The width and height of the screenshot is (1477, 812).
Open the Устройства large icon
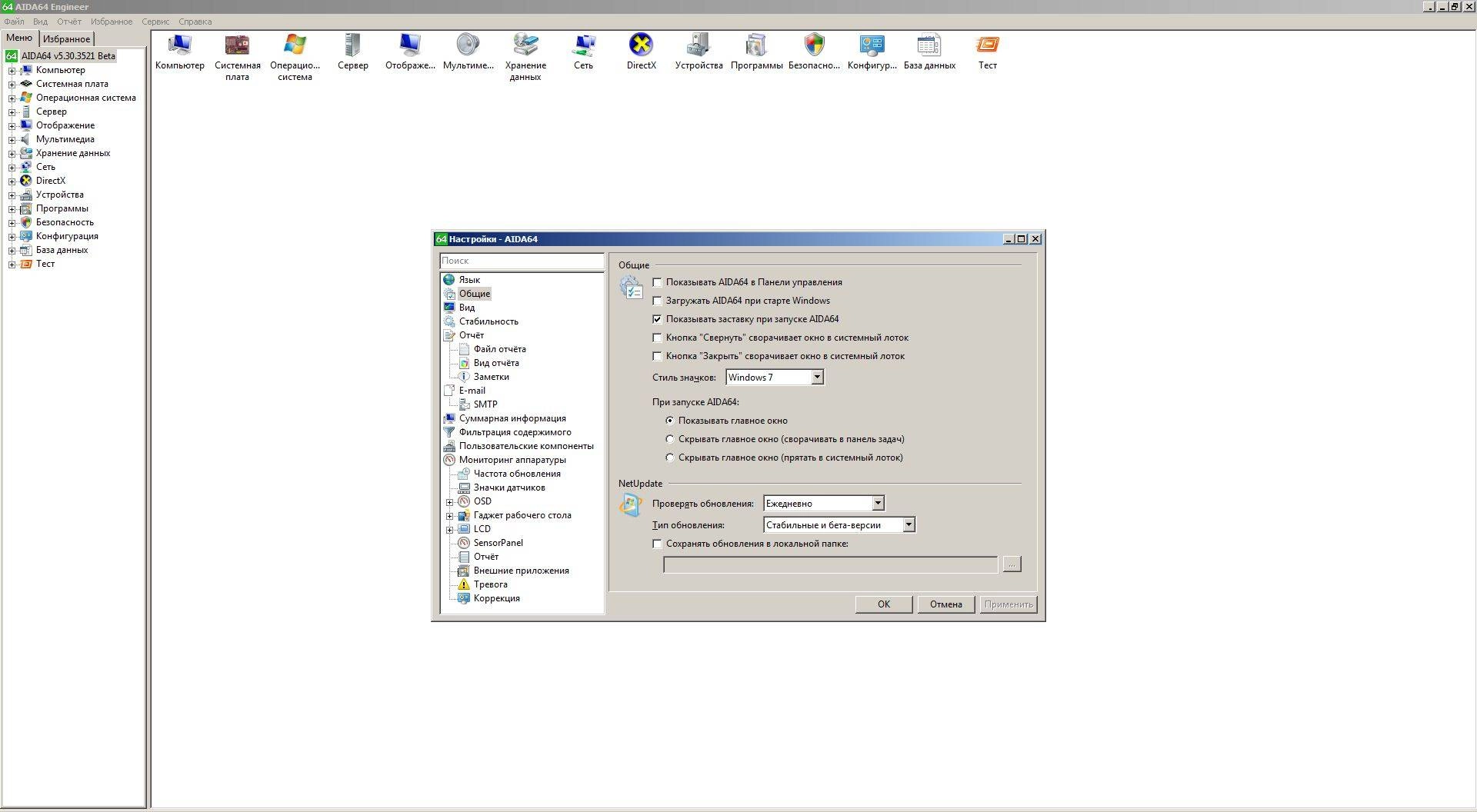(x=698, y=52)
